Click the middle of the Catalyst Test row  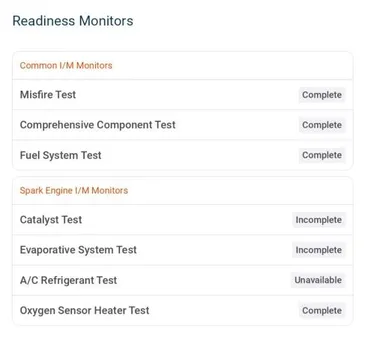pos(183,220)
